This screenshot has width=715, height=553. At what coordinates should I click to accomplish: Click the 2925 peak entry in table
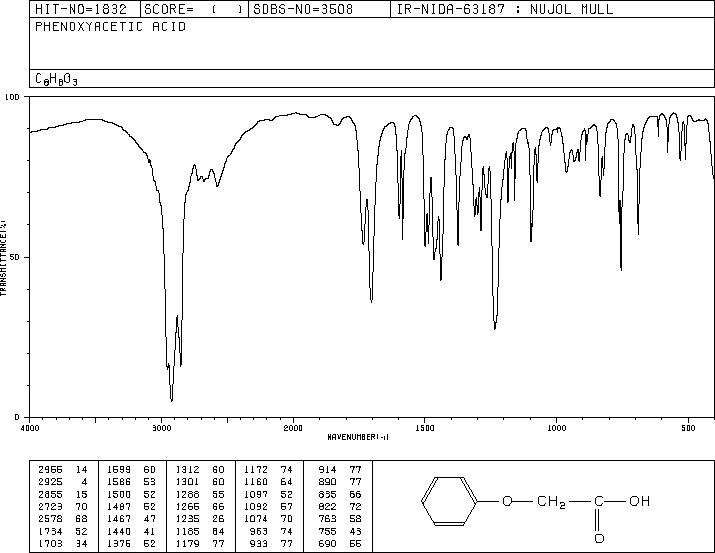62,482
